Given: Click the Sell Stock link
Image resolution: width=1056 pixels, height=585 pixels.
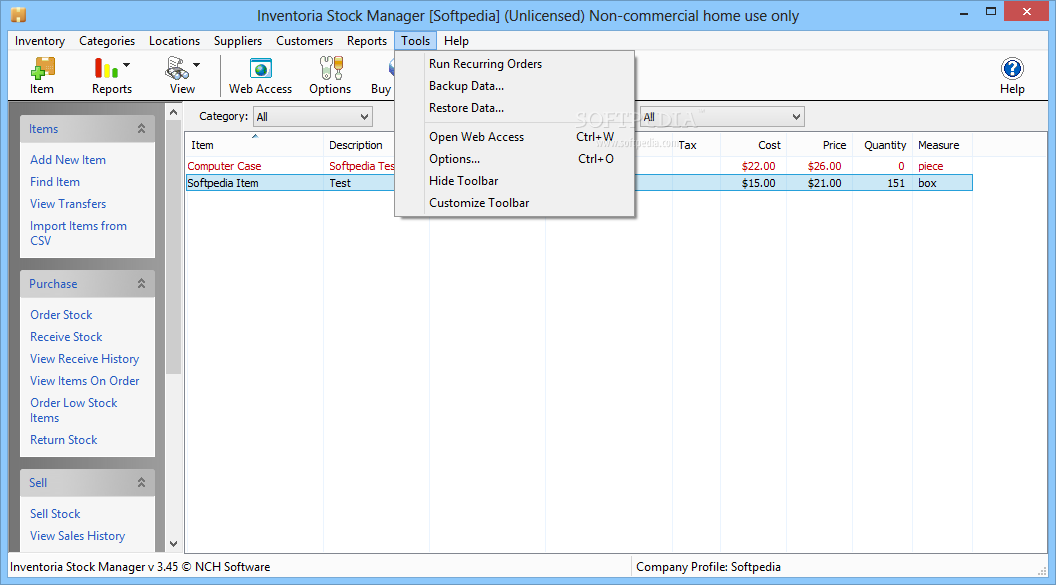Looking at the screenshot, I should (55, 514).
